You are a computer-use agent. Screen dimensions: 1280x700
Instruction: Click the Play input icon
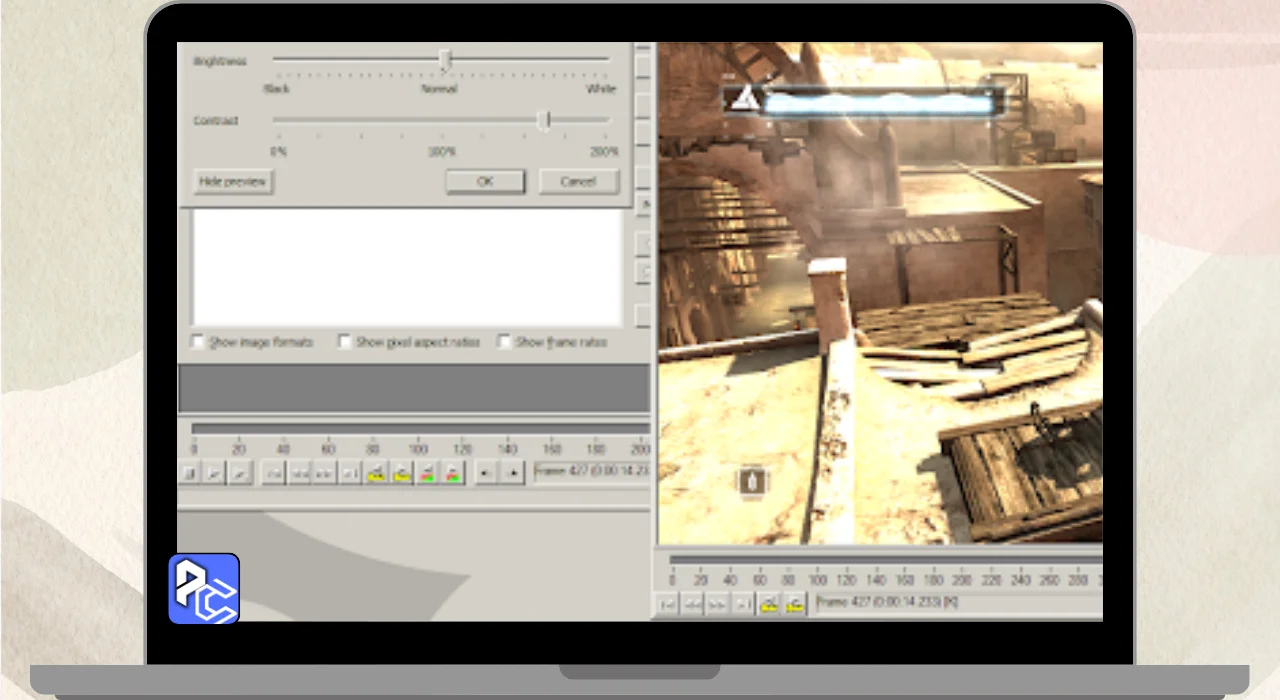coord(214,473)
